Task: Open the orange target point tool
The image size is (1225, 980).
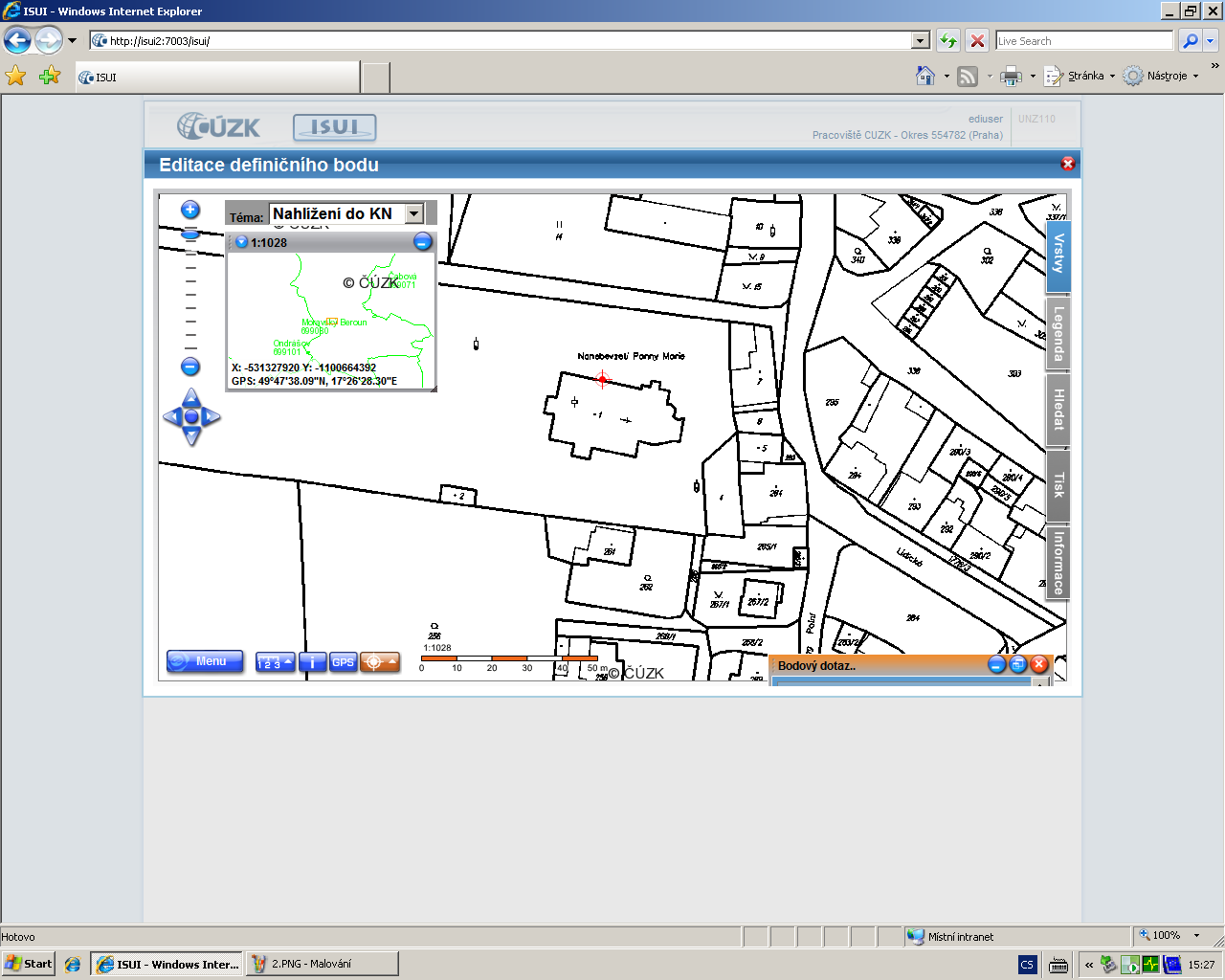Action: [x=380, y=662]
